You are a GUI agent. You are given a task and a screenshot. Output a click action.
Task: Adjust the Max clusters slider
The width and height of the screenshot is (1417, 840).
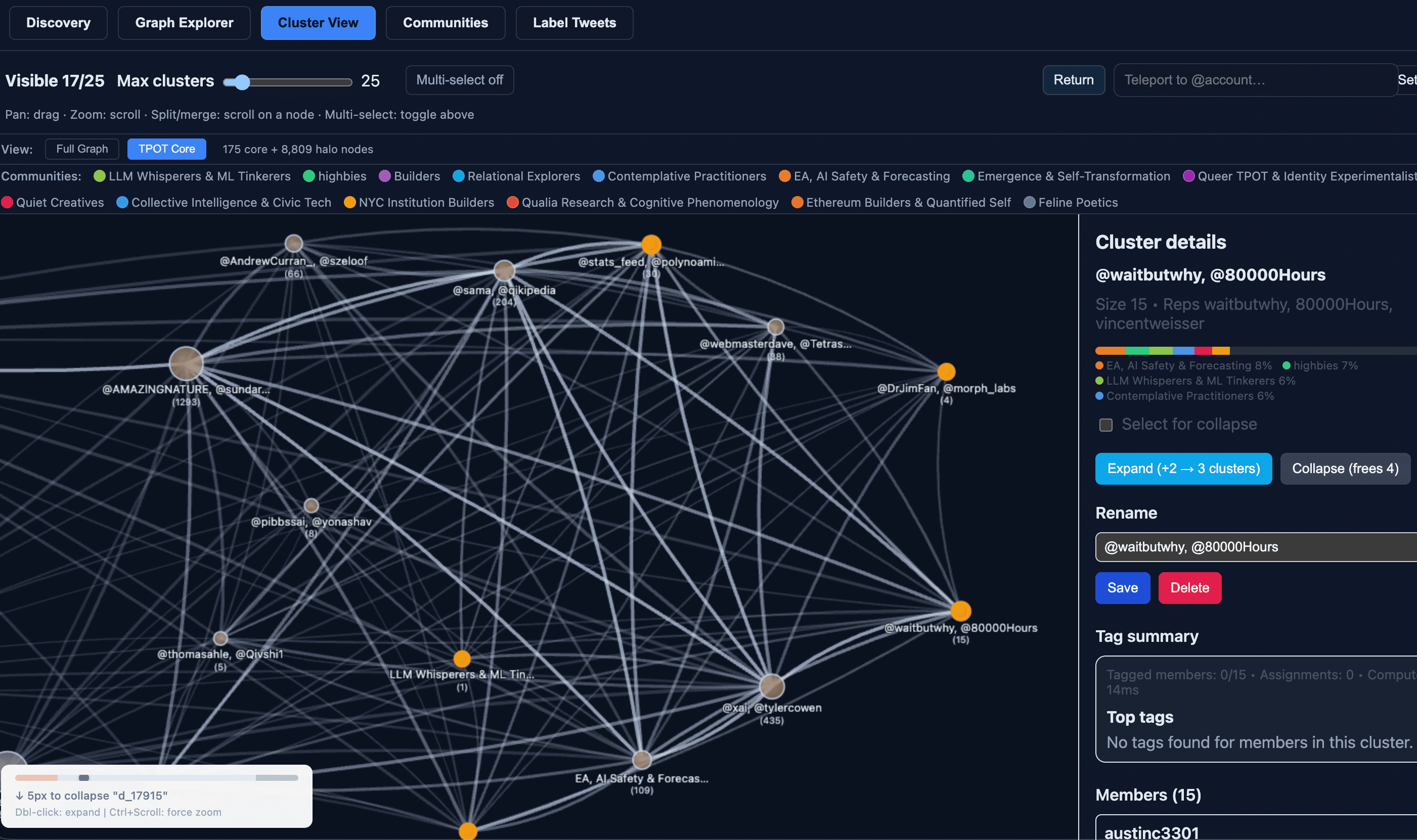point(242,82)
